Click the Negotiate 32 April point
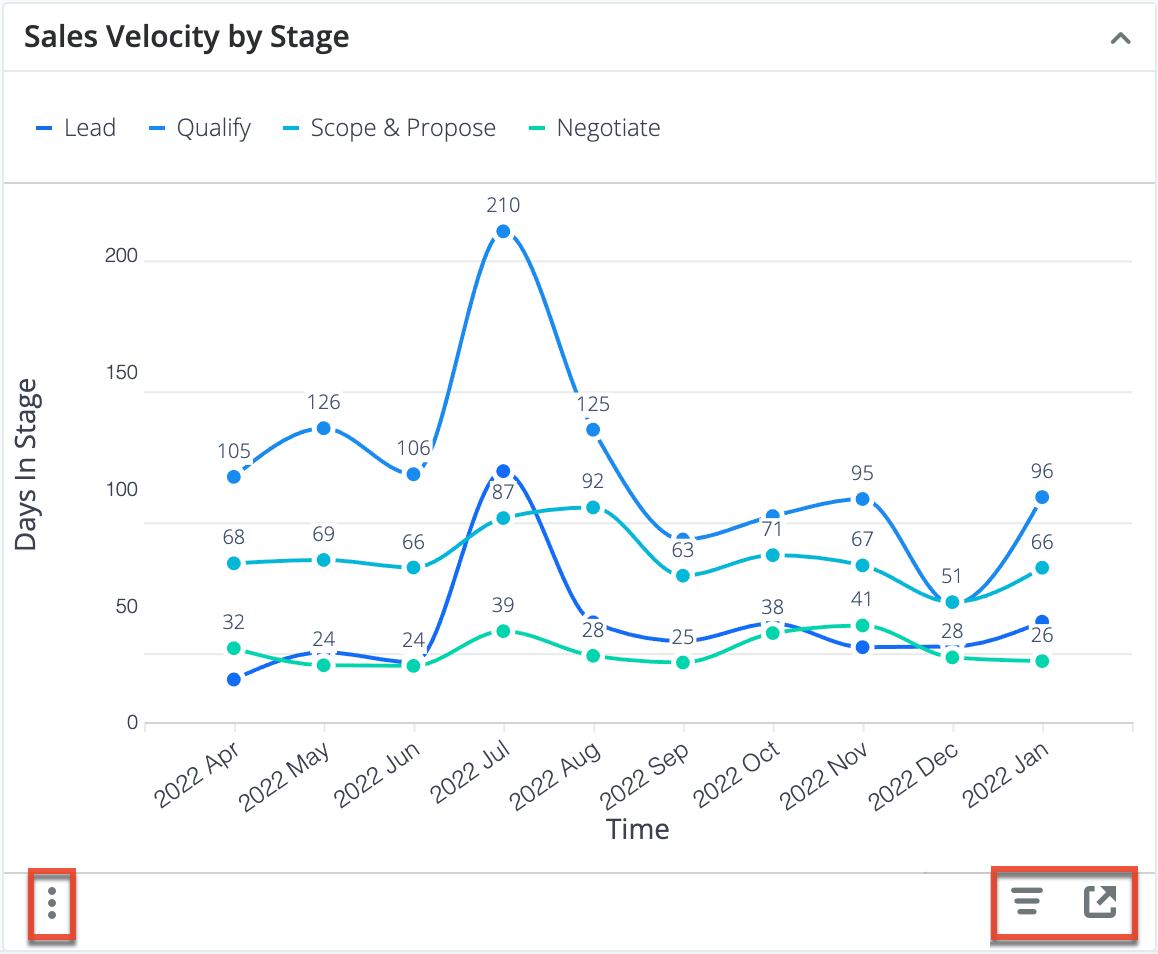This screenshot has height=954, width=1158. pyautogui.click(x=234, y=648)
